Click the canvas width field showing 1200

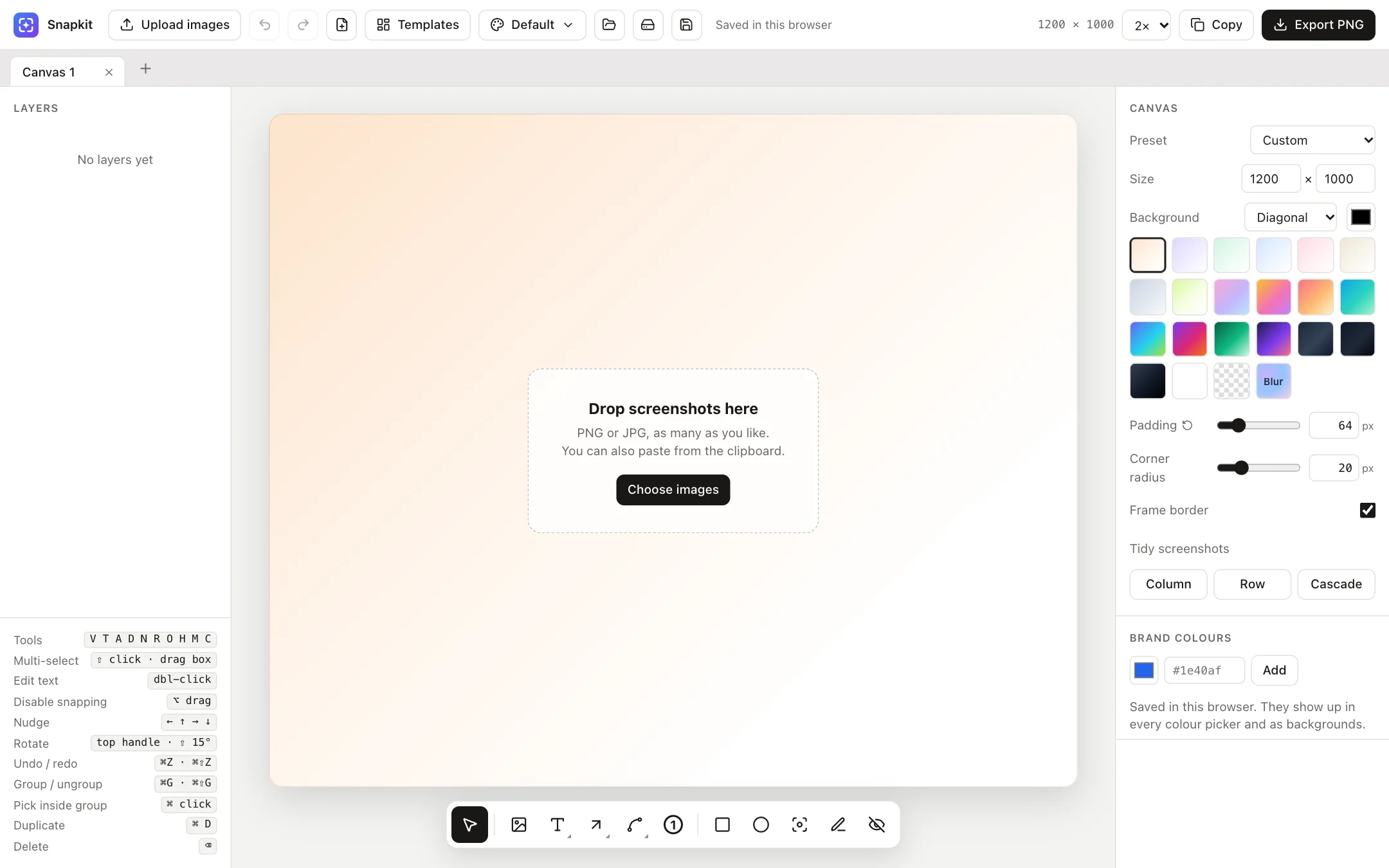(x=1271, y=179)
